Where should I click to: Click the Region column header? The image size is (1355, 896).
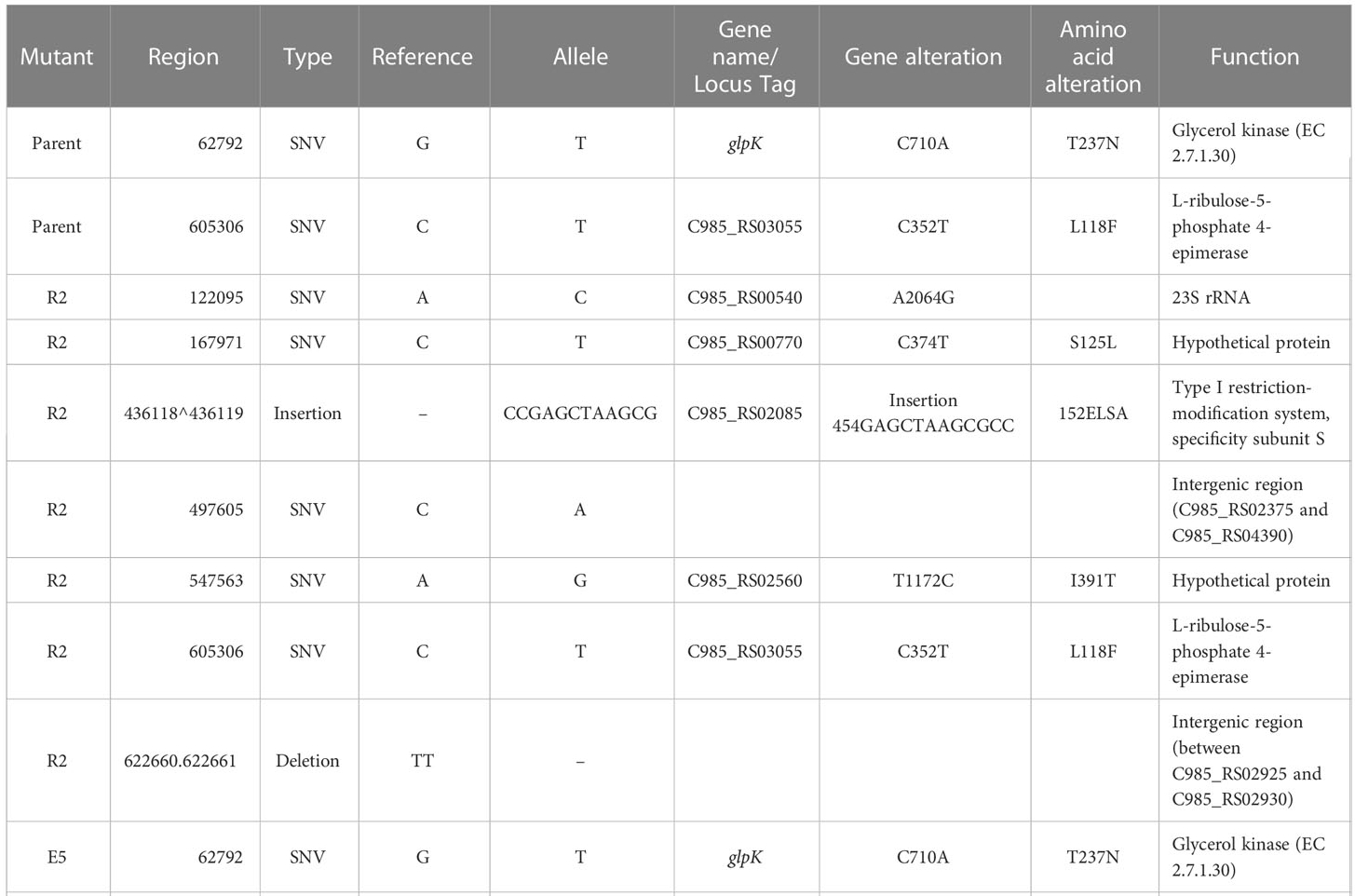[x=183, y=57]
